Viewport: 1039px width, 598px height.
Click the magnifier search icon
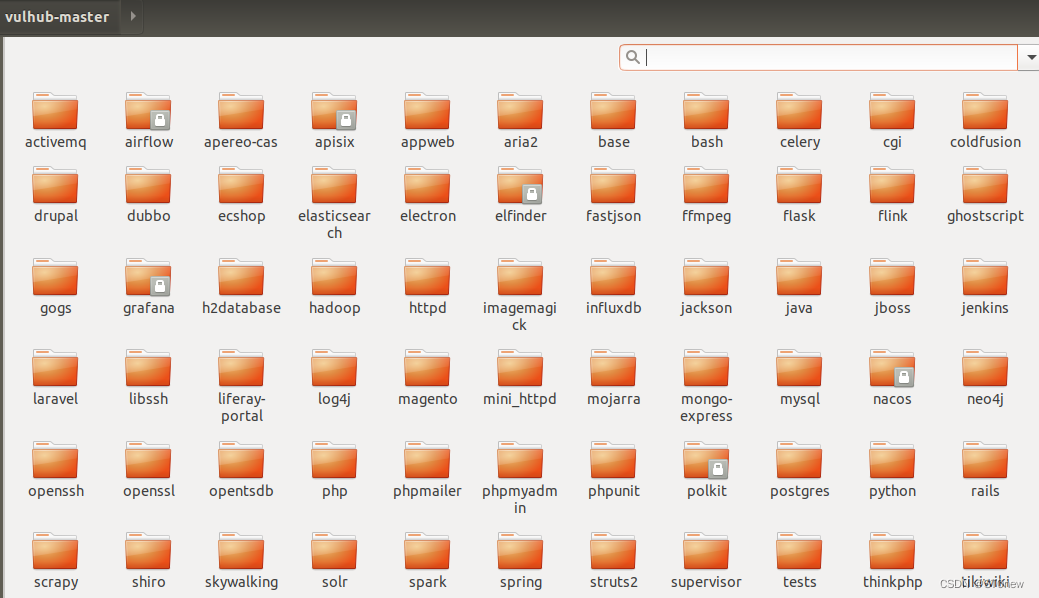click(633, 58)
